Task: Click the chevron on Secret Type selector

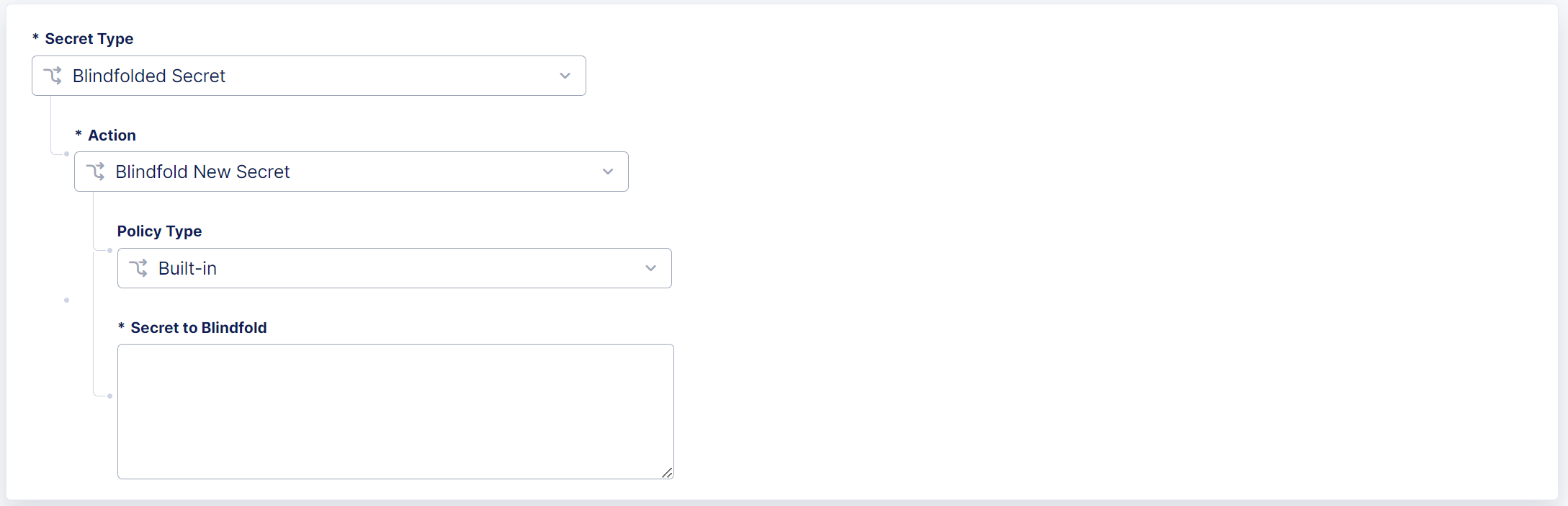Action: [x=565, y=76]
